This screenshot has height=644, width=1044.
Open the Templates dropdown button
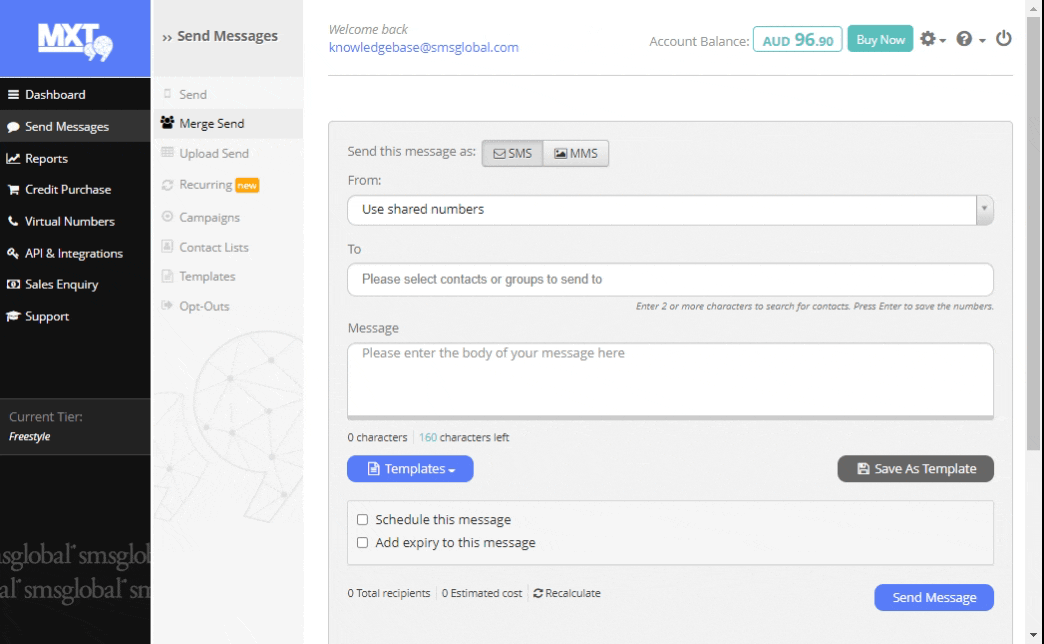pos(410,469)
